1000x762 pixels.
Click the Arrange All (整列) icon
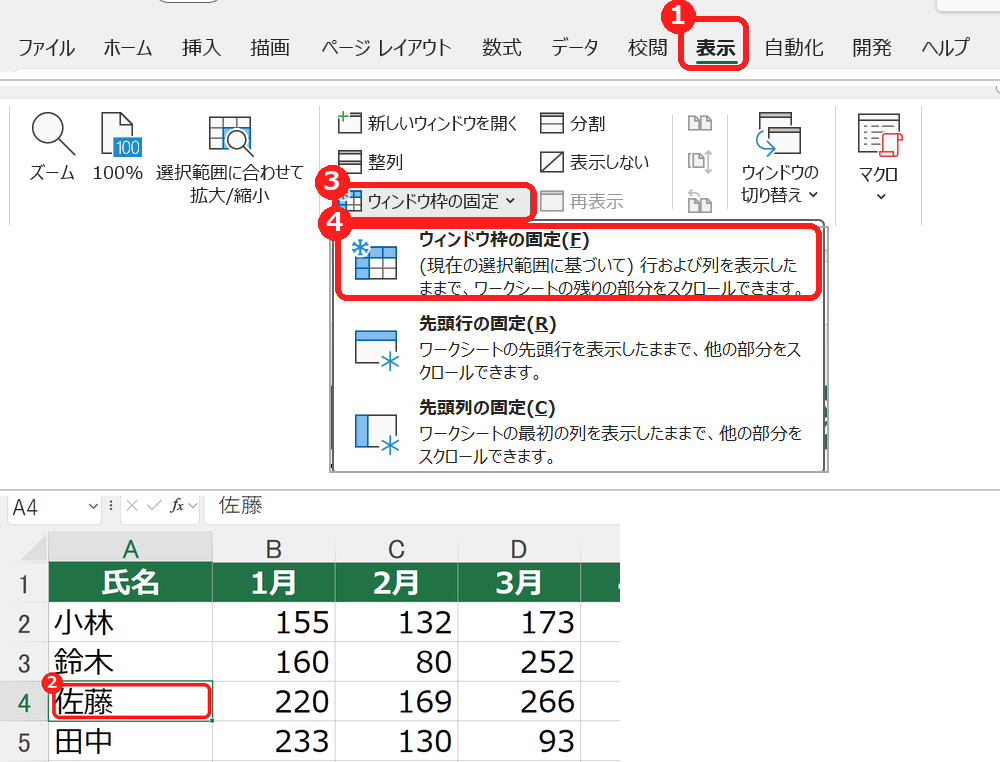click(x=349, y=162)
